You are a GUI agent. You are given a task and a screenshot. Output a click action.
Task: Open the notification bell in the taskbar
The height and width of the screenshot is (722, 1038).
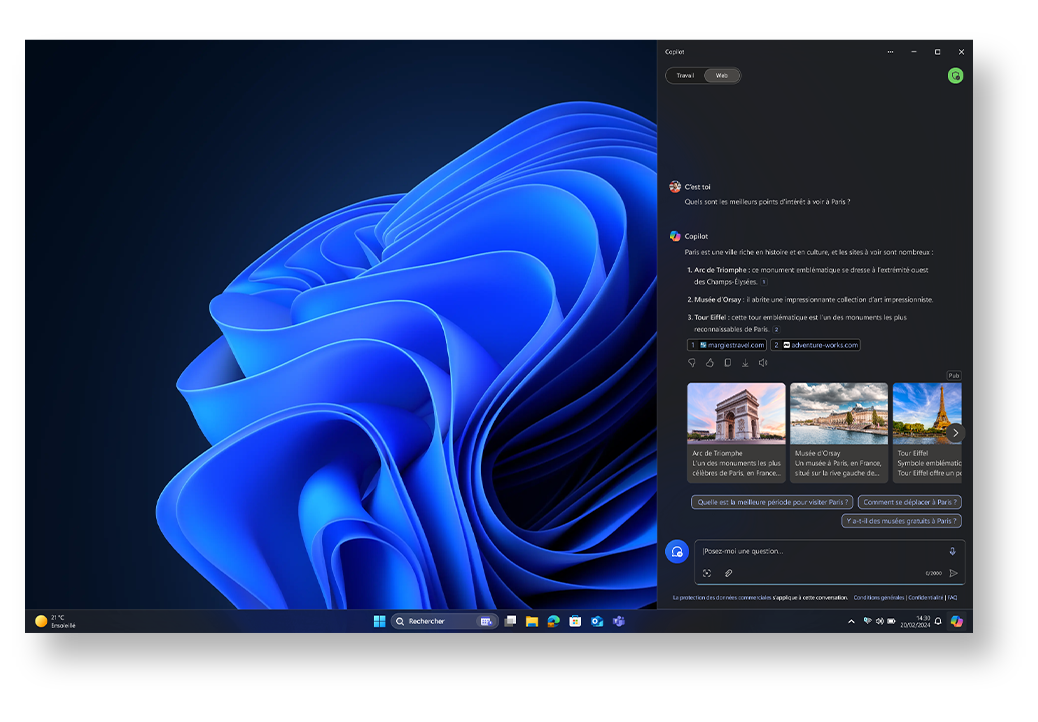pyautogui.click(x=938, y=621)
